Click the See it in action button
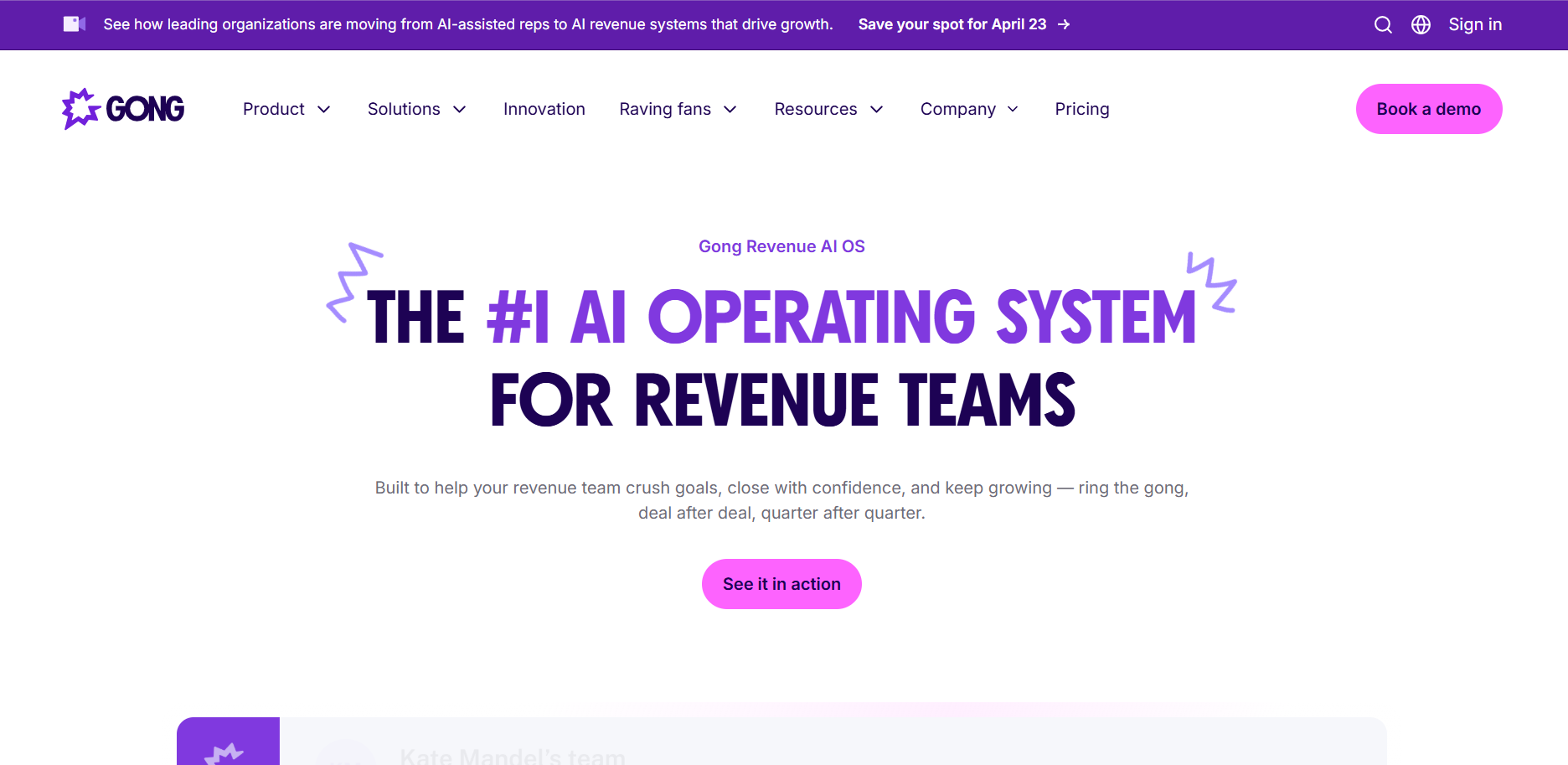 tap(781, 584)
